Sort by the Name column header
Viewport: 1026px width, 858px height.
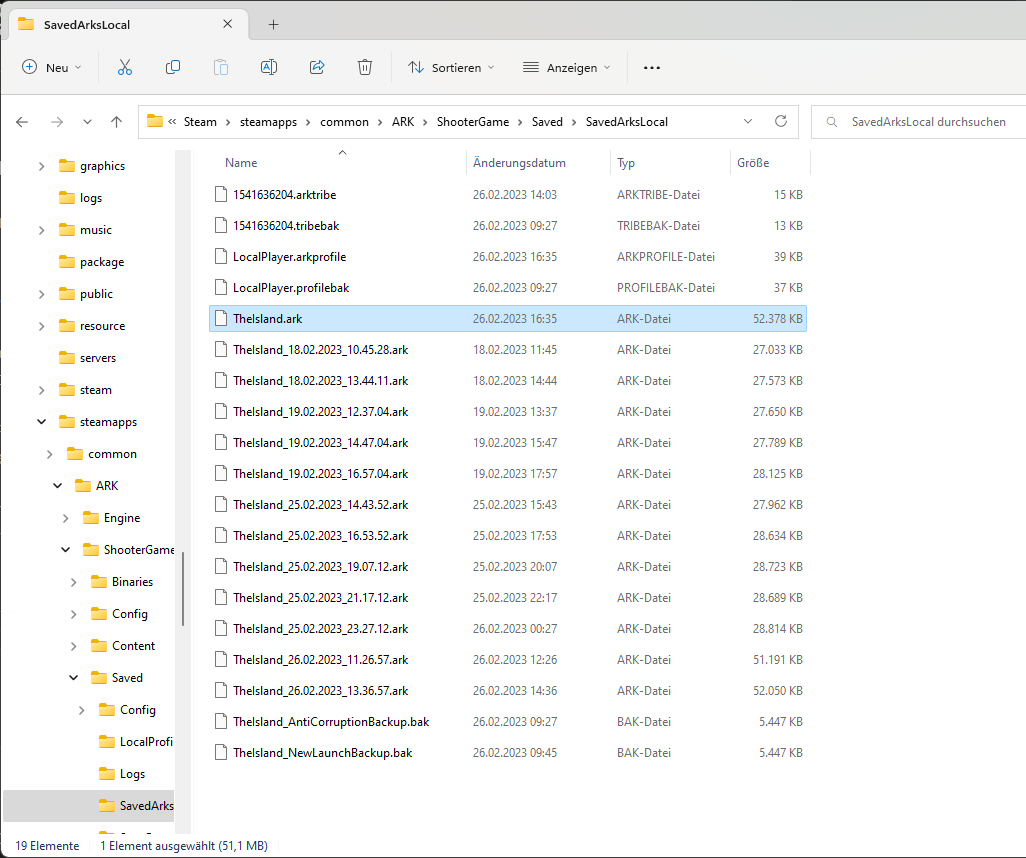[x=241, y=163]
